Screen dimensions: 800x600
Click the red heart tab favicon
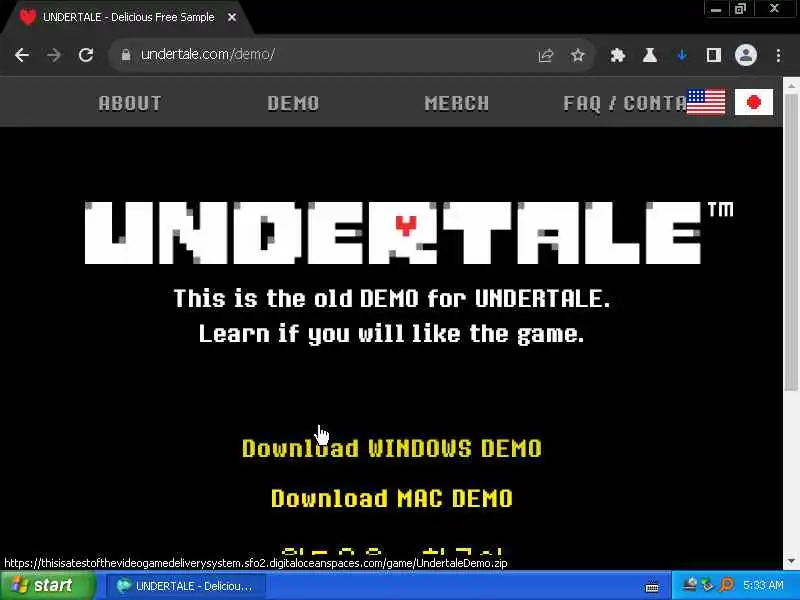tap(28, 17)
